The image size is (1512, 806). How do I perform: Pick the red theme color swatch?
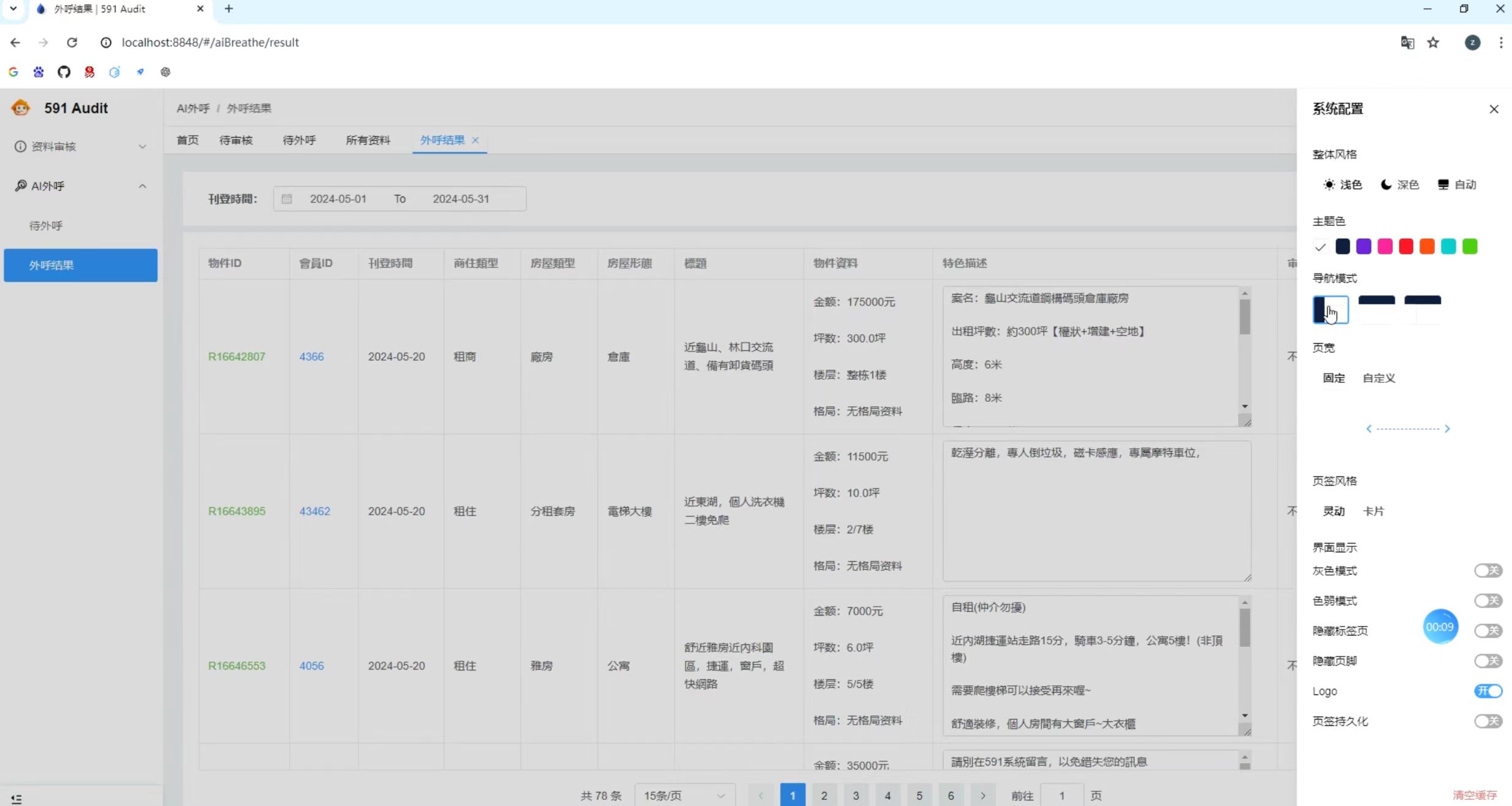click(x=1406, y=246)
